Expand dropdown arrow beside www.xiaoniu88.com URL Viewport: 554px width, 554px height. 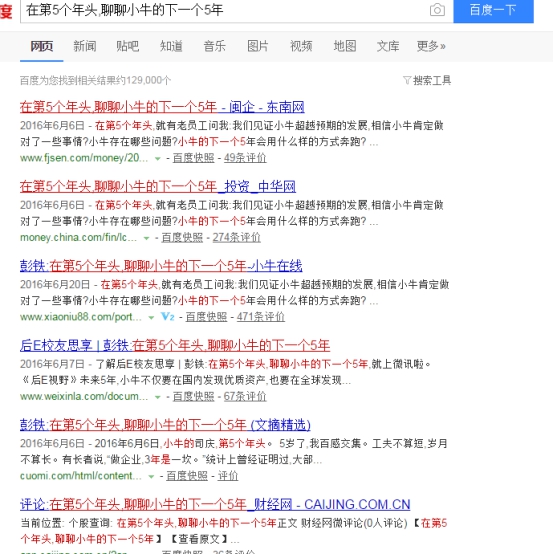[x=151, y=318]
